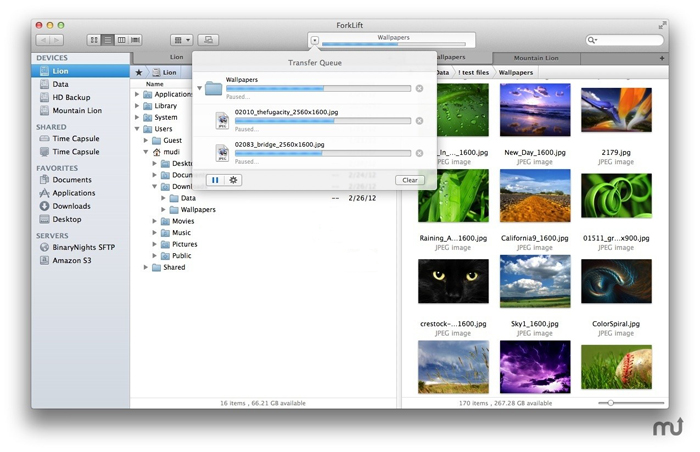Select Mountain Lion volume in sidebar

click(x=80, y=110)
